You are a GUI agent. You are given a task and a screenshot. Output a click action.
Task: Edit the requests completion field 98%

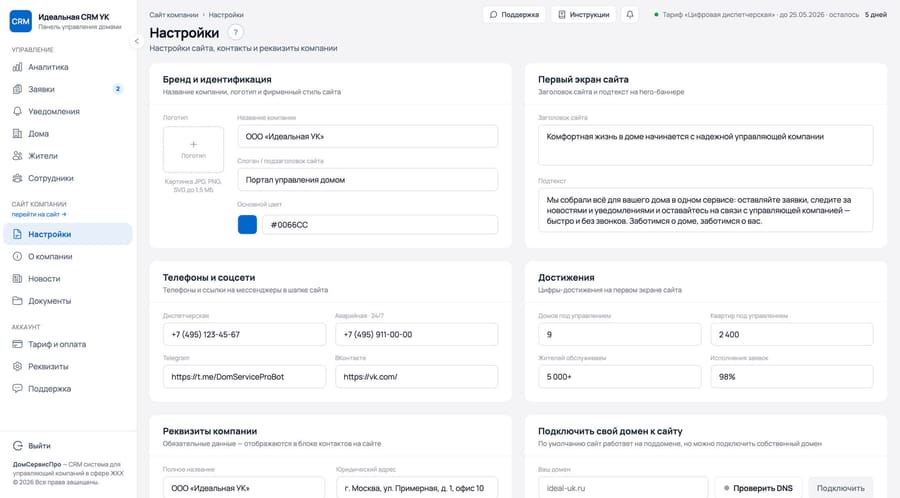pos(792,377)
